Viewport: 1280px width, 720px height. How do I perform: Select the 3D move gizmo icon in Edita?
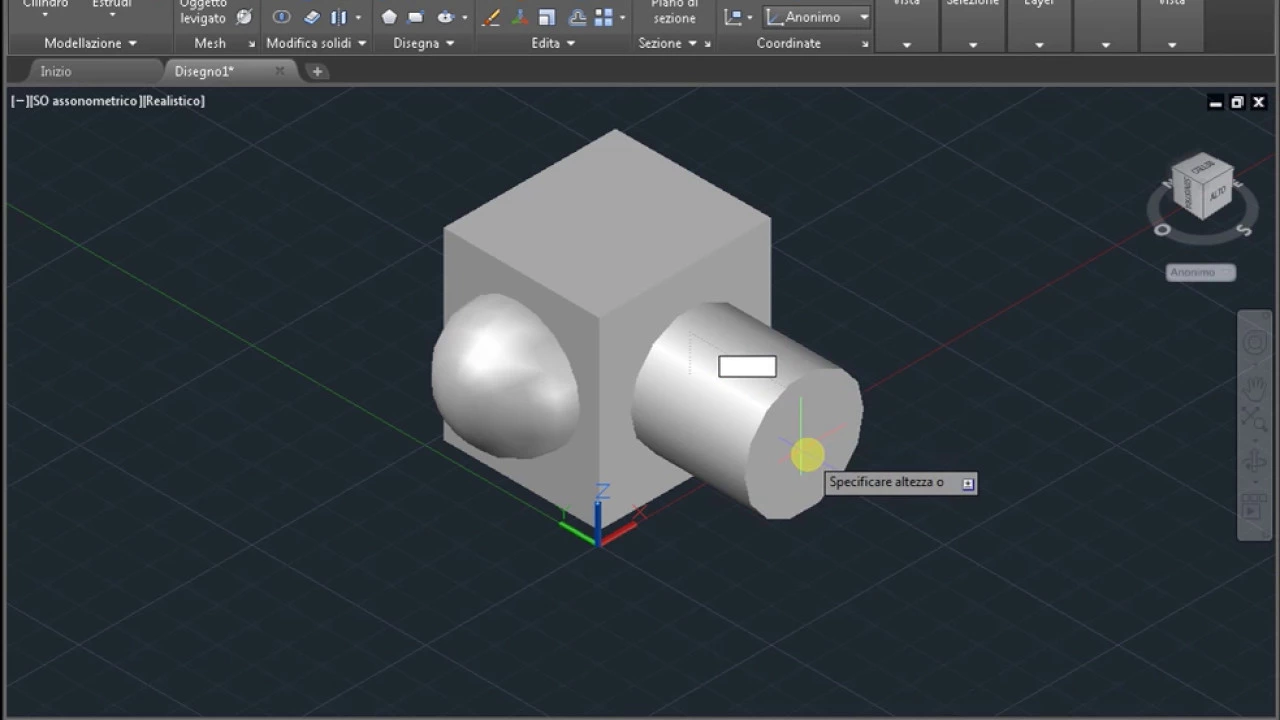pyautogui.click(x=519, y=17)
